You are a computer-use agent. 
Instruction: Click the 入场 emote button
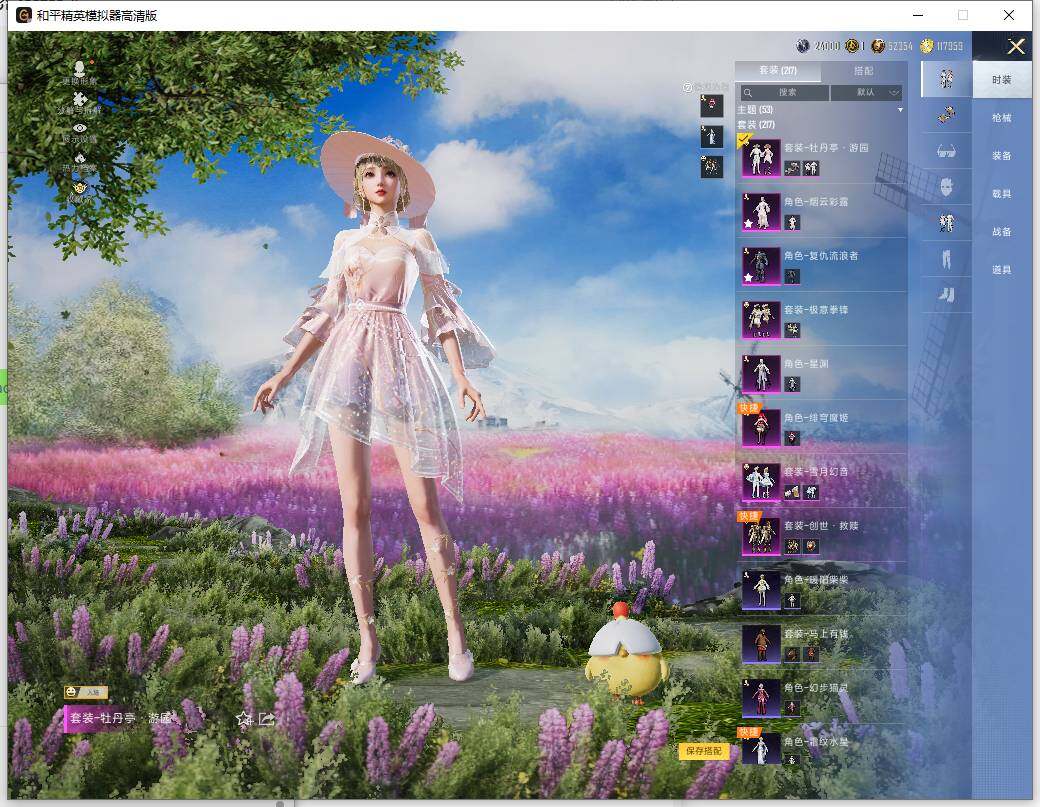(86, 692)
